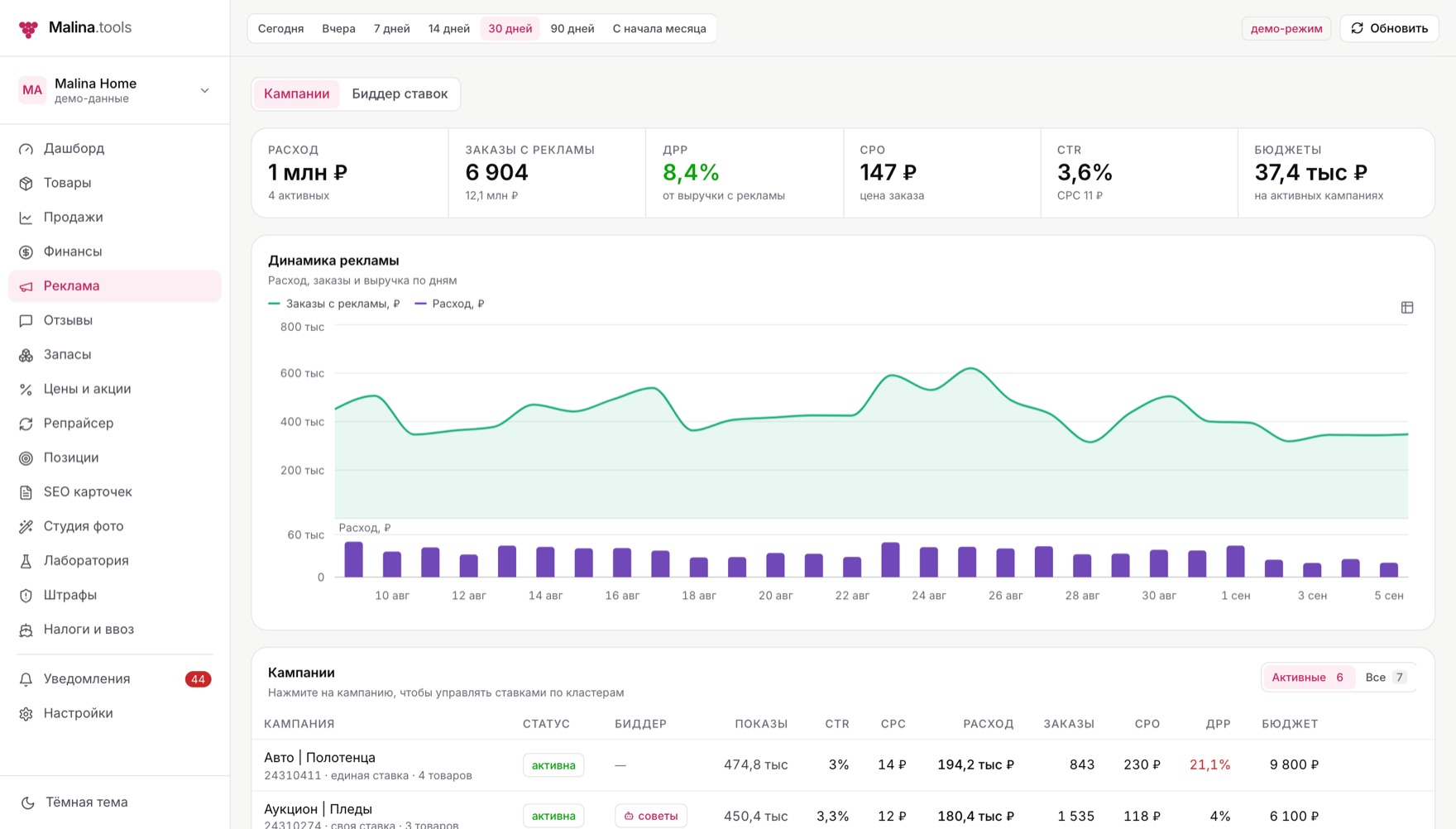Open the Дашборд gauge icon
Image resolution: width=1456 pixels, height=829 pixels.
26,149
